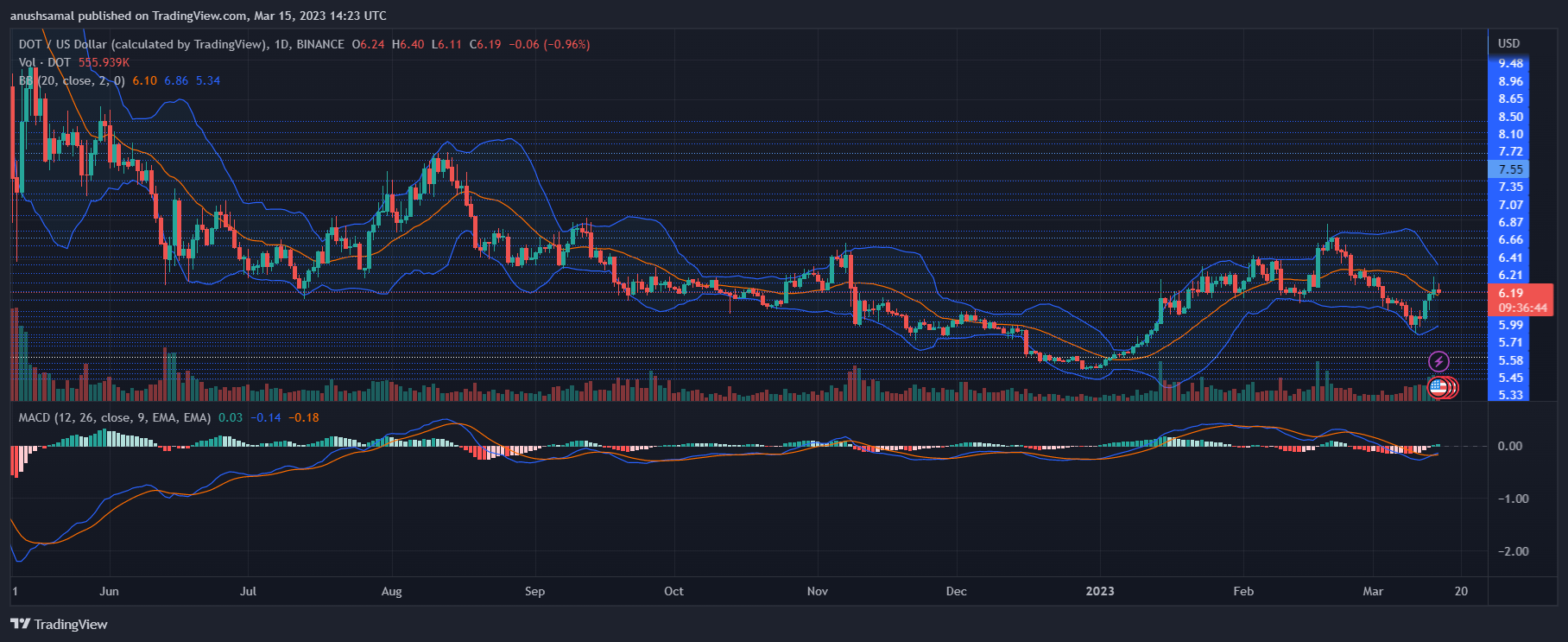The height and width of the screenshot is (642, 1568).
Task: Click the anushsamal published on TradingView.com header
Action: pyautogui.click(x=199, y=16)
